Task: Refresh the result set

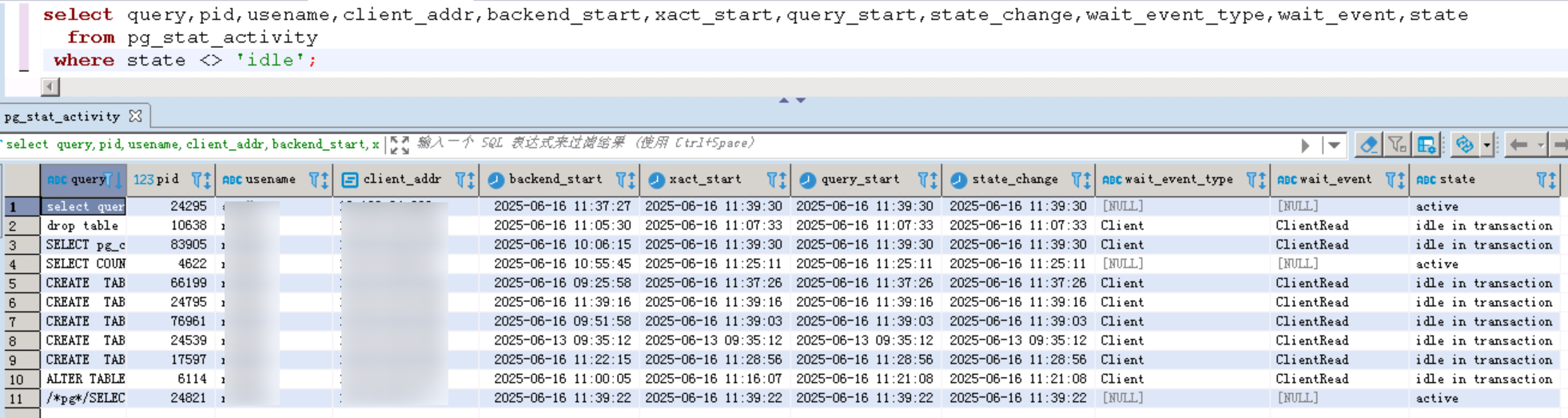Action: (x=1464, y=145)
